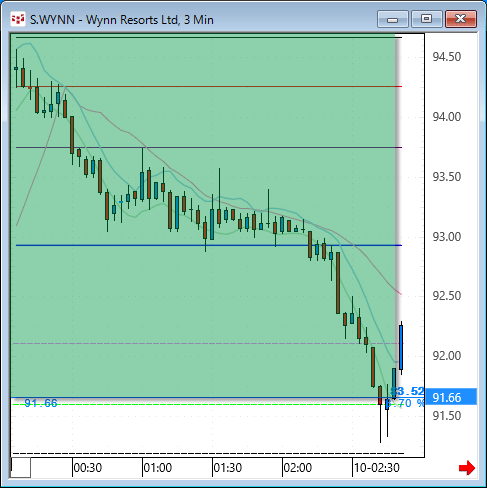Click the 93.50 price axis label
Viewport: 487px width, 488px height.
(x=447, y=177)
